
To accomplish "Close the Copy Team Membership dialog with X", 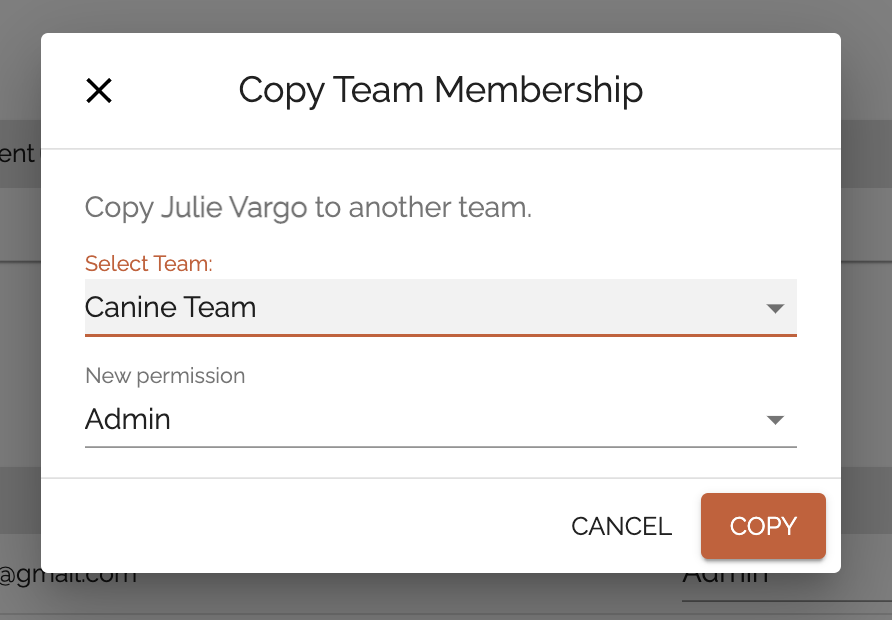I will pos(99,91).
